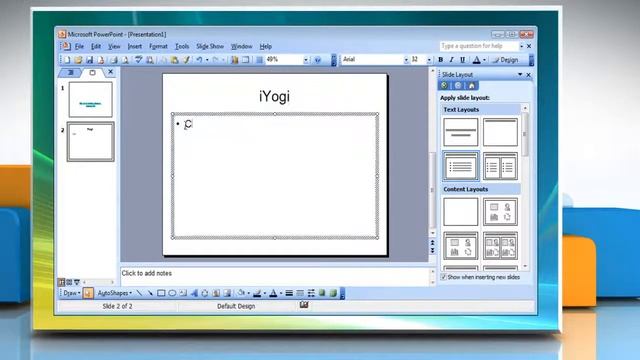Open the AutoShapes dropdown
Screen dimensions: 640x360
(115, 293)
